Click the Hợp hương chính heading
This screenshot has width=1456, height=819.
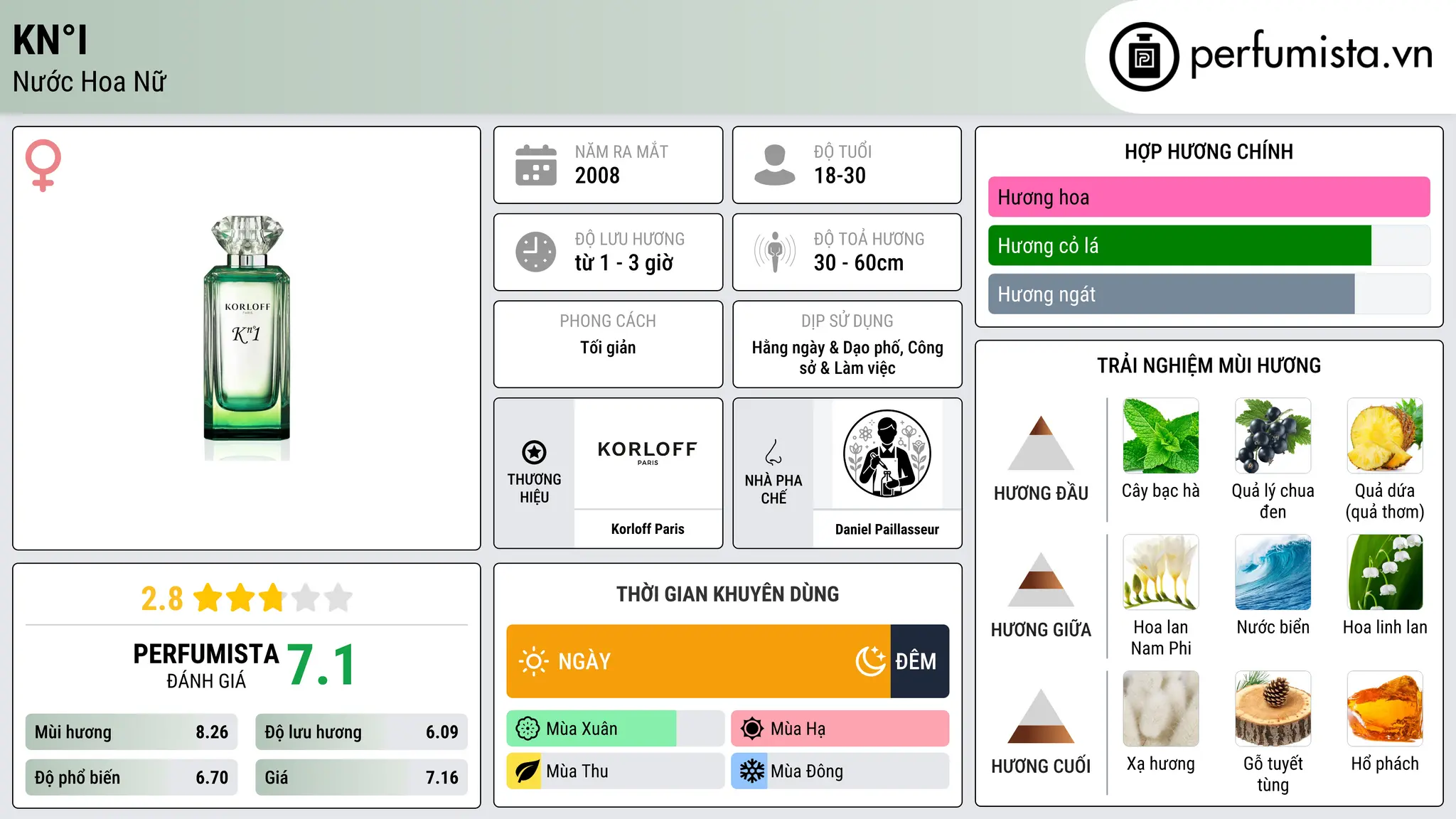(1209, 151)
